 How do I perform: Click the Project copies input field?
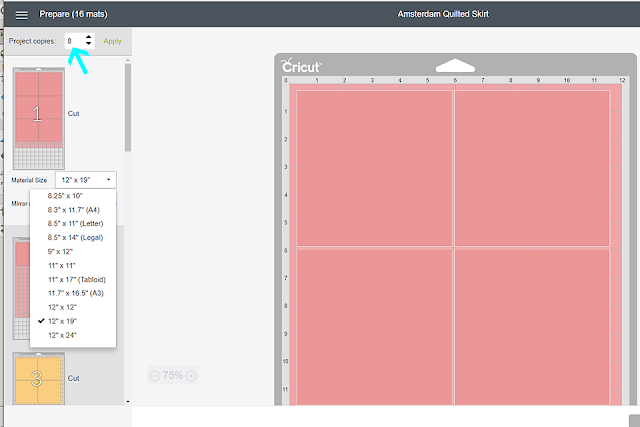coord(75,41)
